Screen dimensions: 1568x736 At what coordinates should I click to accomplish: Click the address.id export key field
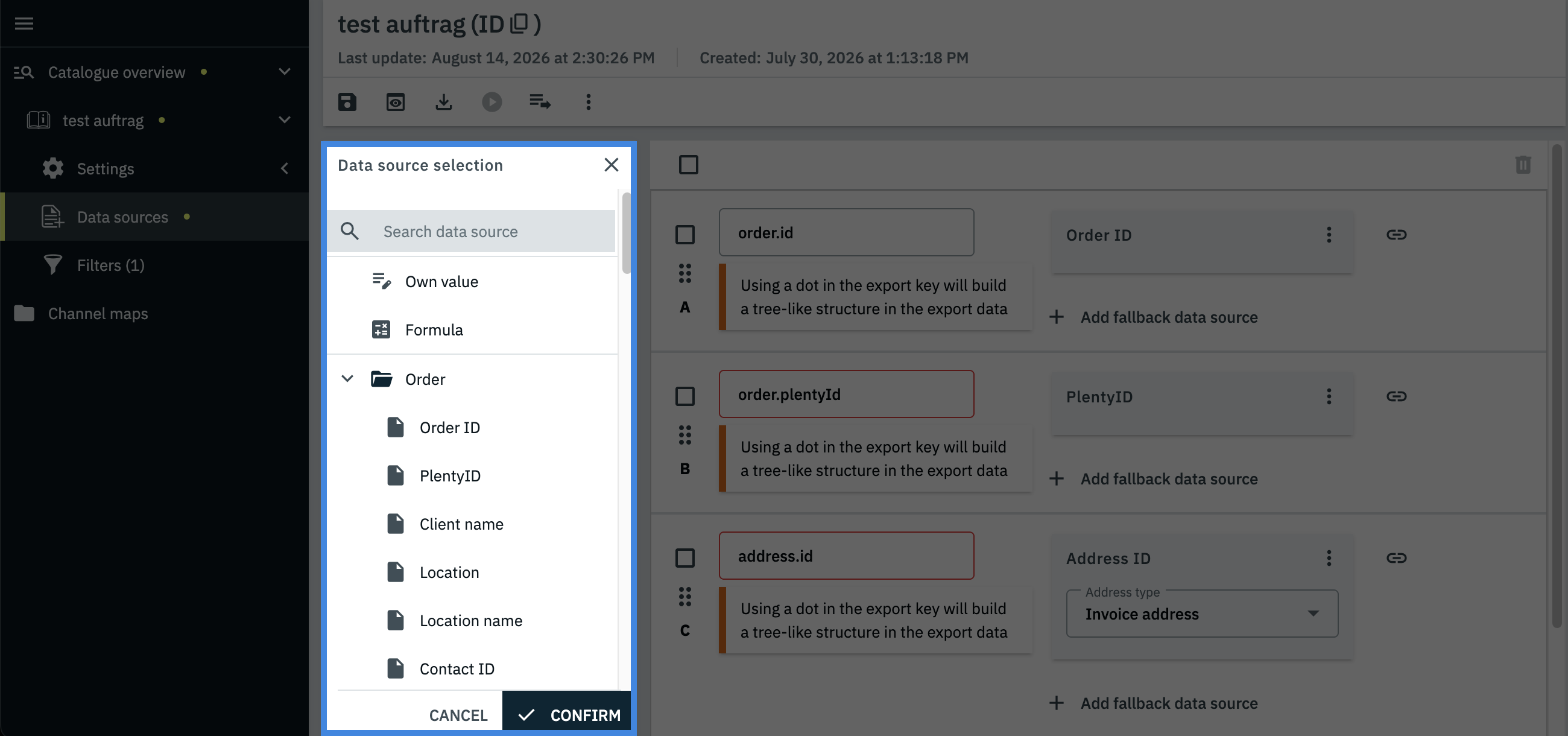(846, 556)
